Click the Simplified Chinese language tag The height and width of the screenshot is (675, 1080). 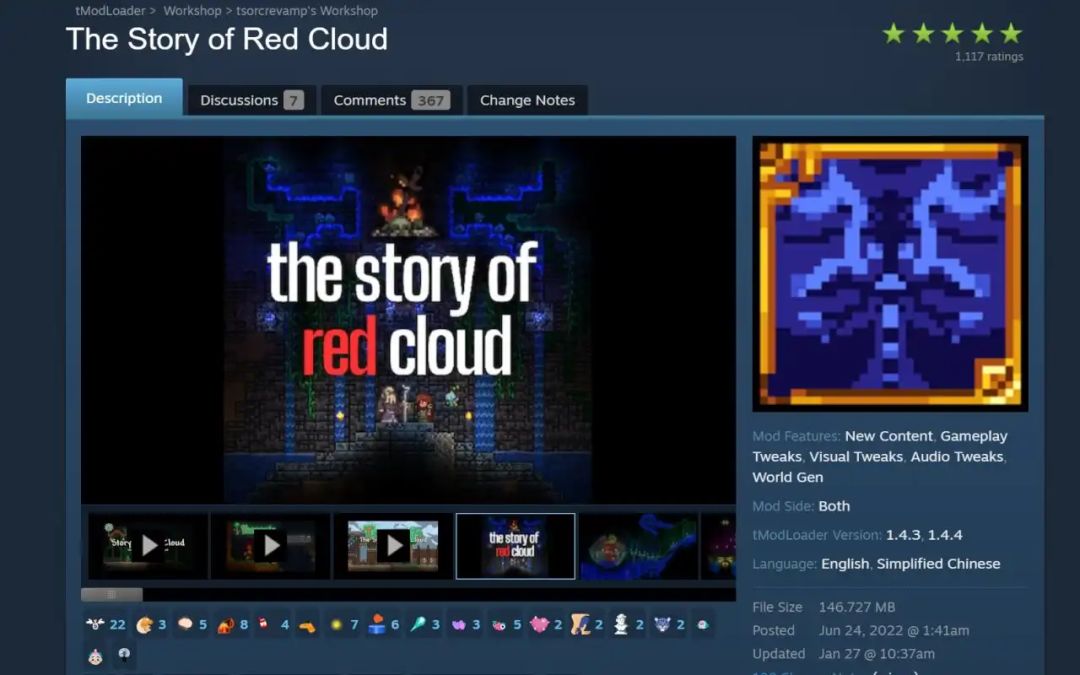pyautogui.click(x=938, y=563)
